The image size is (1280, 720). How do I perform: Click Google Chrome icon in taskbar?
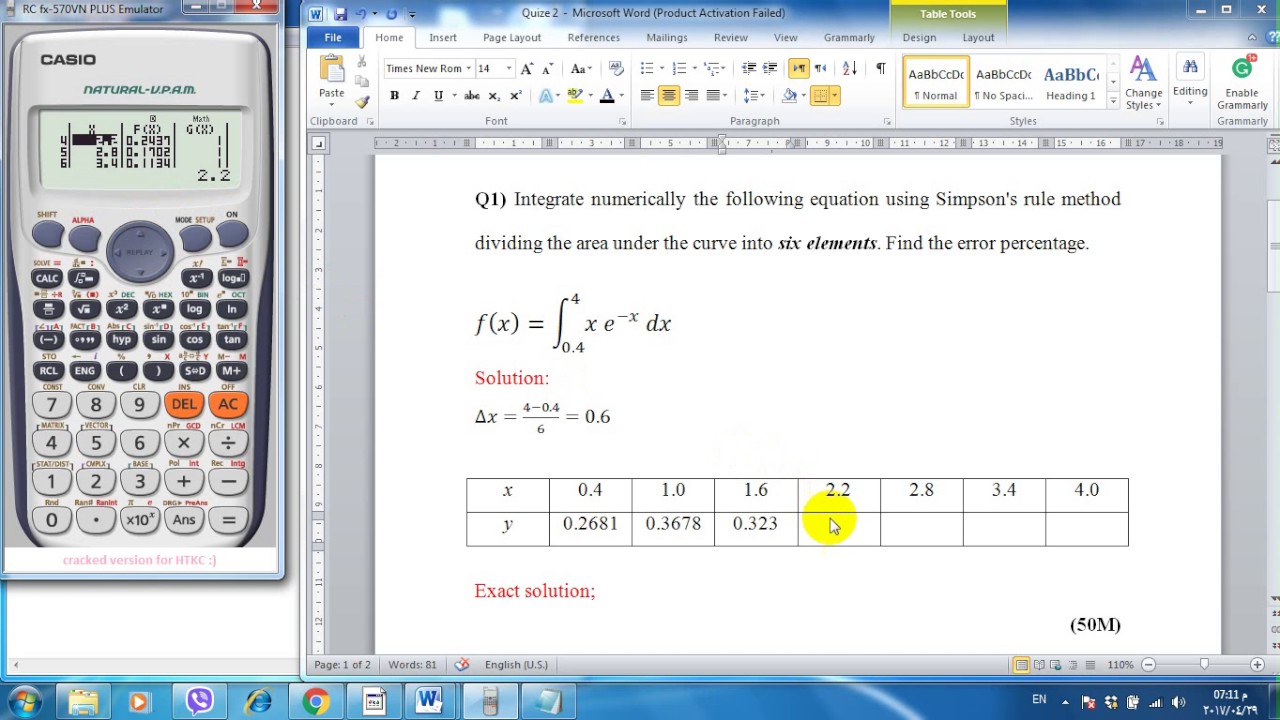point(316,702)
